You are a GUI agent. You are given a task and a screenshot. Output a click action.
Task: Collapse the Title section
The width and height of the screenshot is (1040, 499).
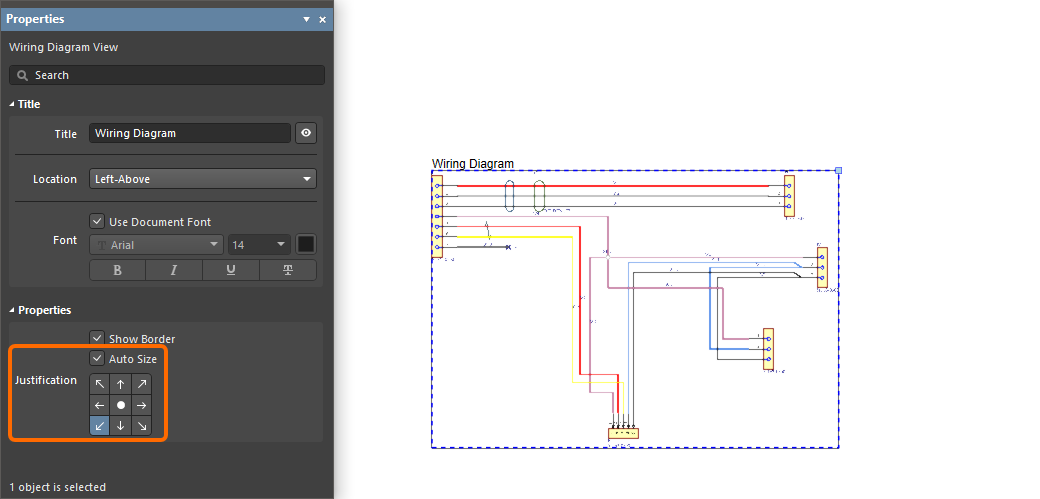(12, 104)
